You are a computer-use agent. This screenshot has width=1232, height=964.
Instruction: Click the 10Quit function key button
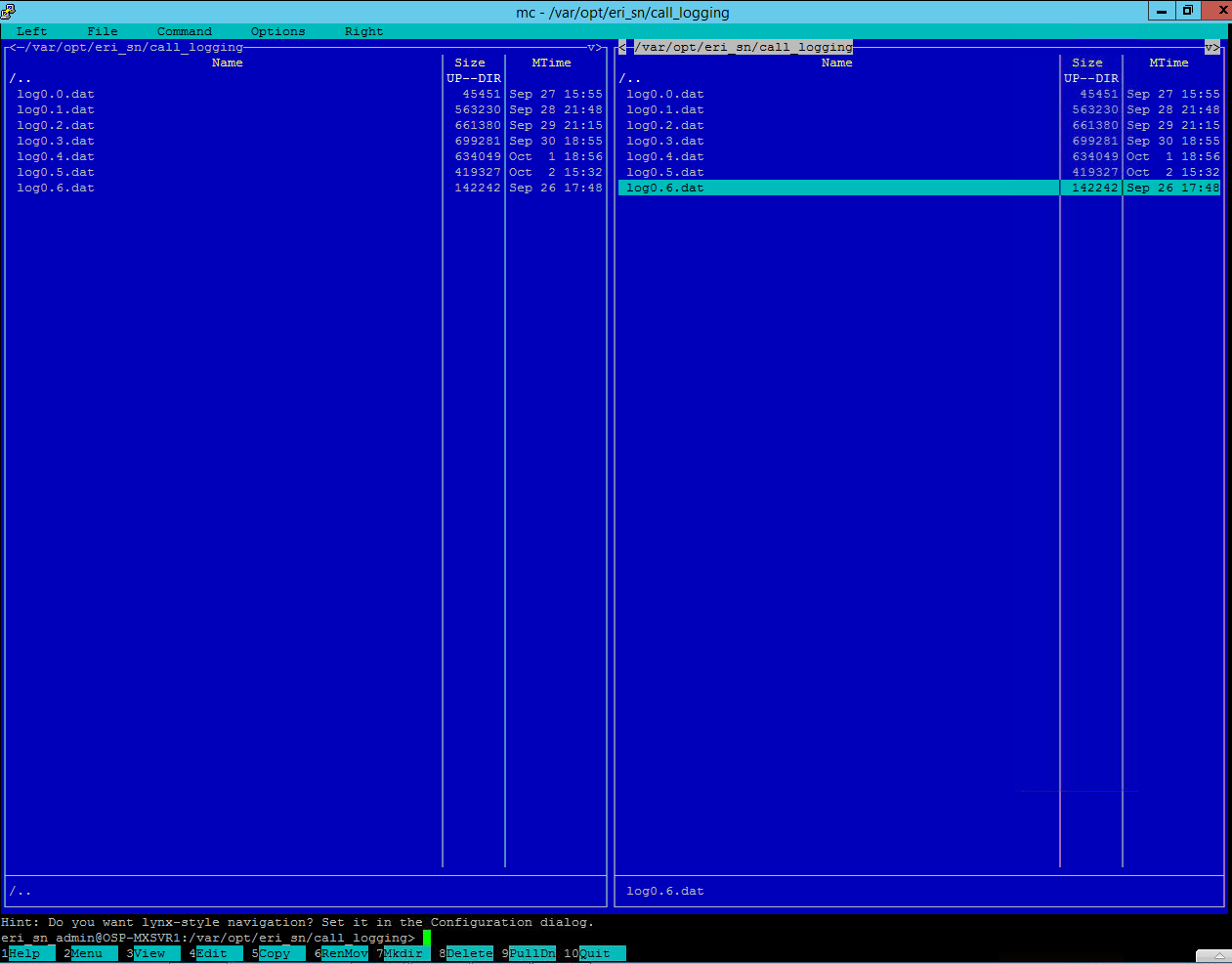(595, 953)
